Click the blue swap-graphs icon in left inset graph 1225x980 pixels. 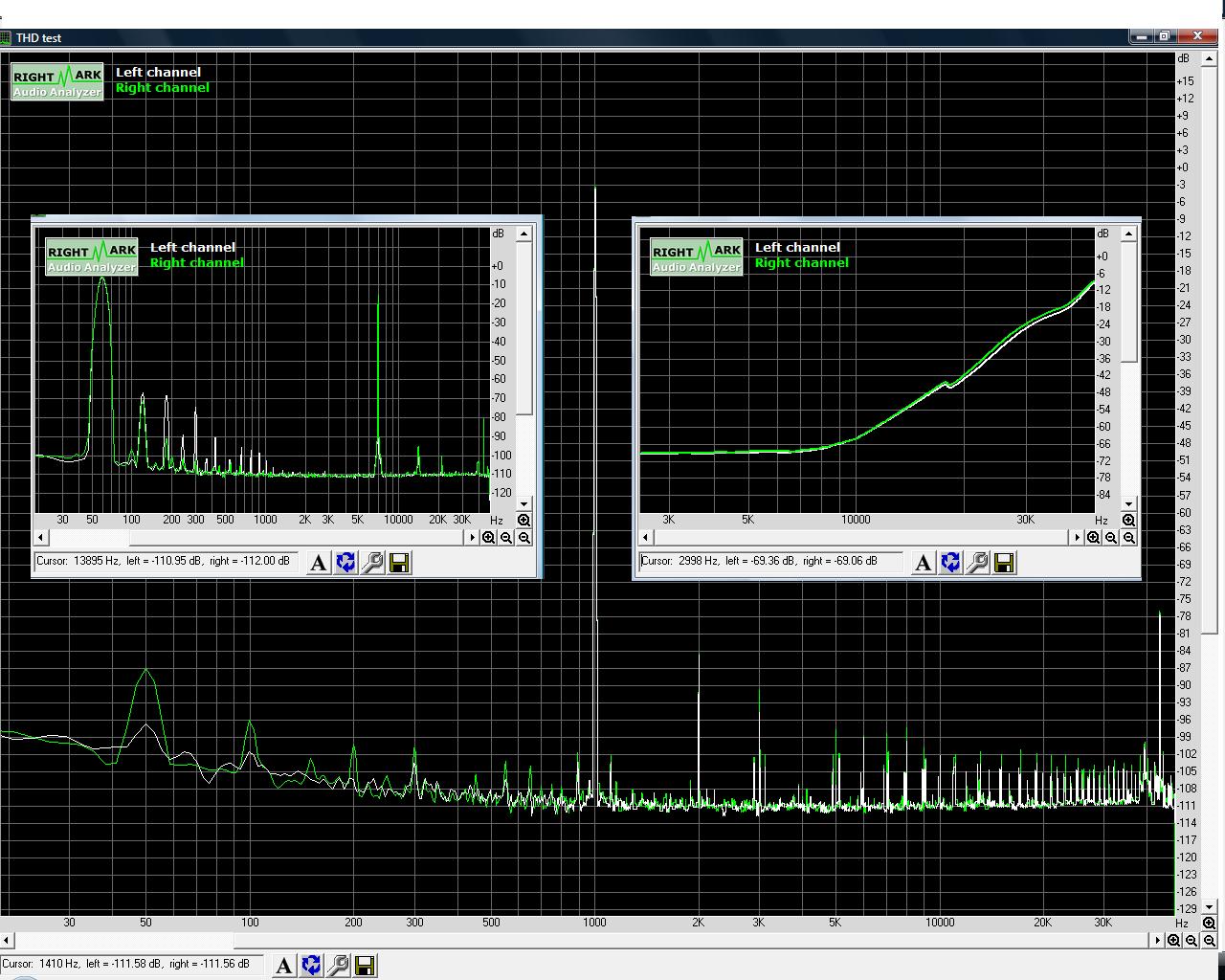point(345,563)
